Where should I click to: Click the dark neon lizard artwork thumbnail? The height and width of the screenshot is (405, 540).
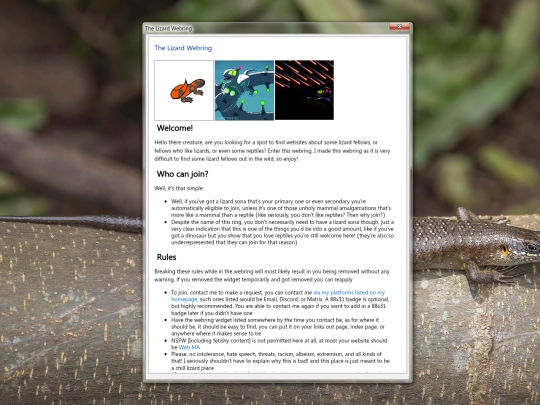click(304, 90)
